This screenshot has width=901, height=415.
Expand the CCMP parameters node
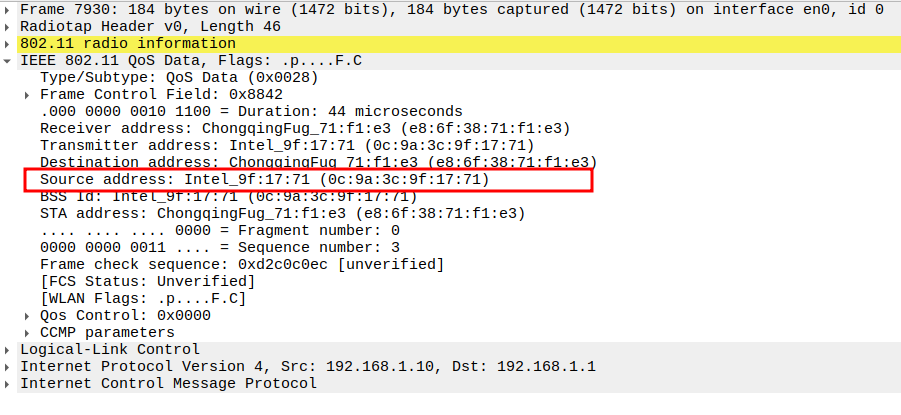29,332
